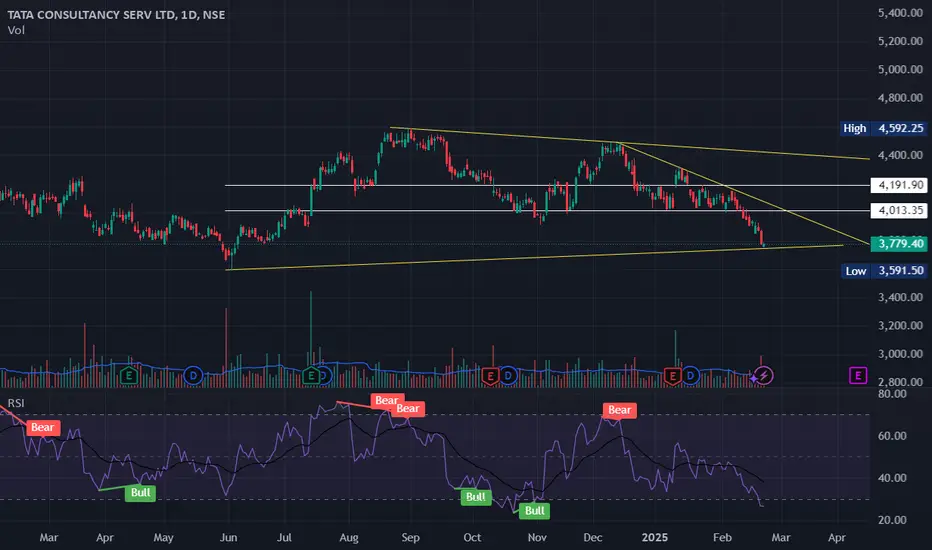Viewport: 932px width, 550px height.
Task: Open the green earnings marker in July
Action: pyautogui.click(x=310, y=376)
